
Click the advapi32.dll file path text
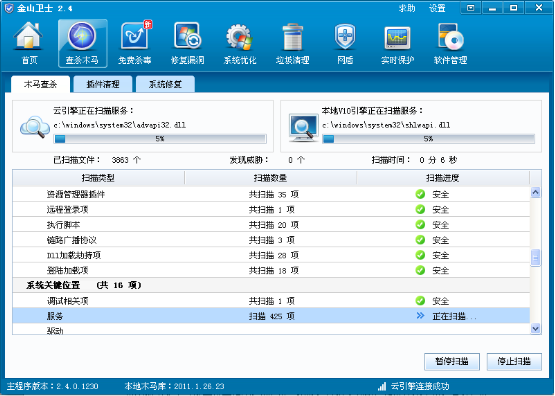coord(120,125)
